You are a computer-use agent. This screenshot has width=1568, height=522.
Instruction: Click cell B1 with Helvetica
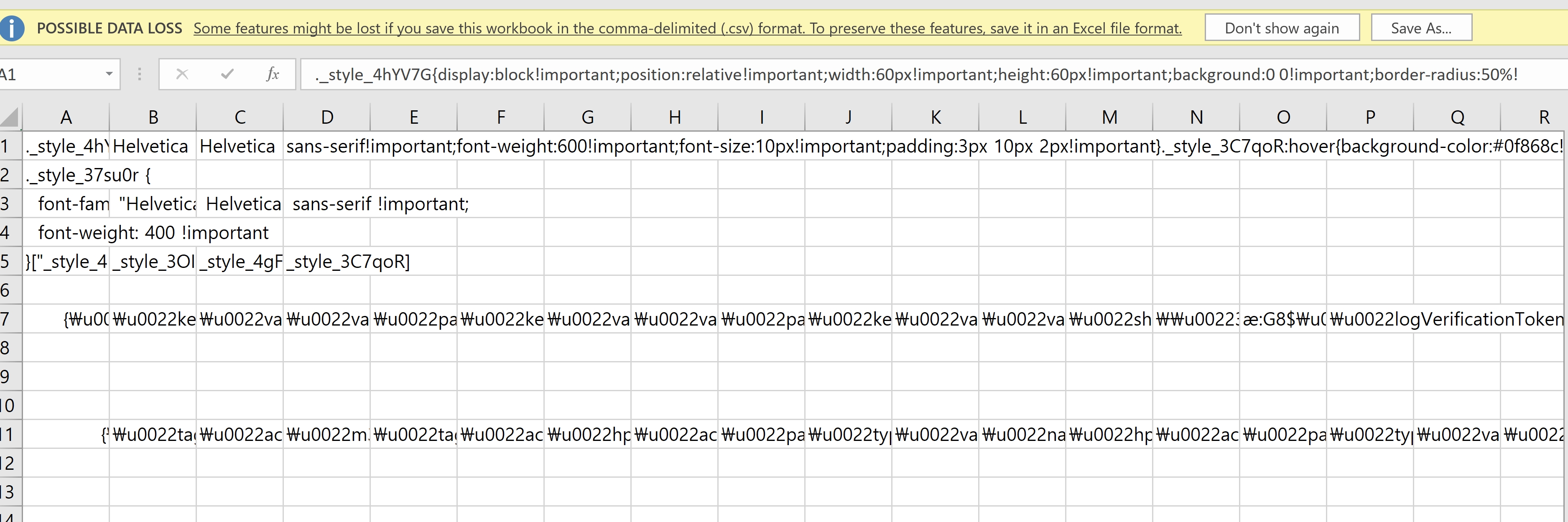pos(153,146)
